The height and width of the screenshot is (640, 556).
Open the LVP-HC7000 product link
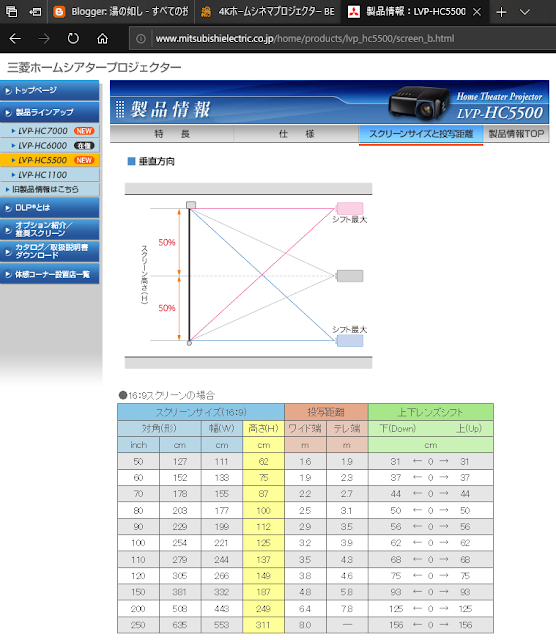coord(42,131)
